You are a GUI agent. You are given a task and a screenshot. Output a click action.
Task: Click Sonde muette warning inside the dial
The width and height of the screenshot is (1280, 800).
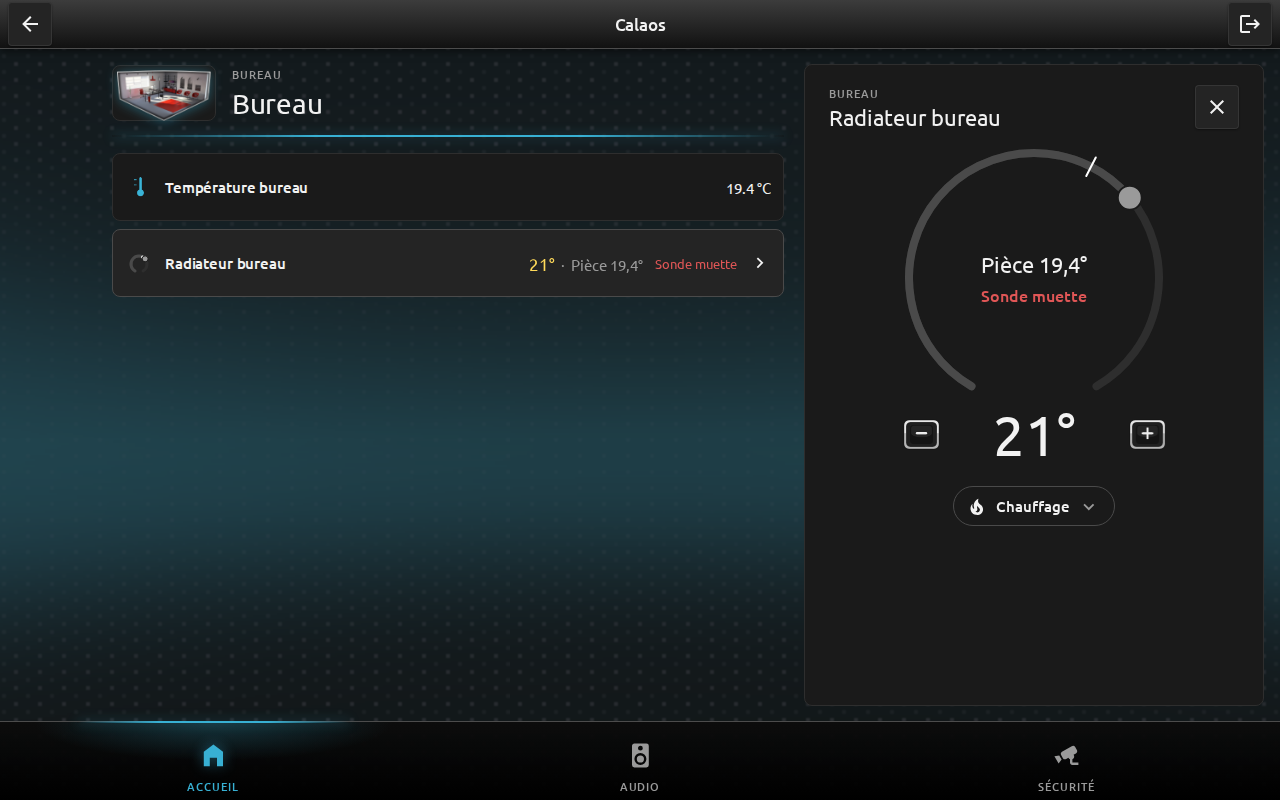click(x=1034, y=297)
